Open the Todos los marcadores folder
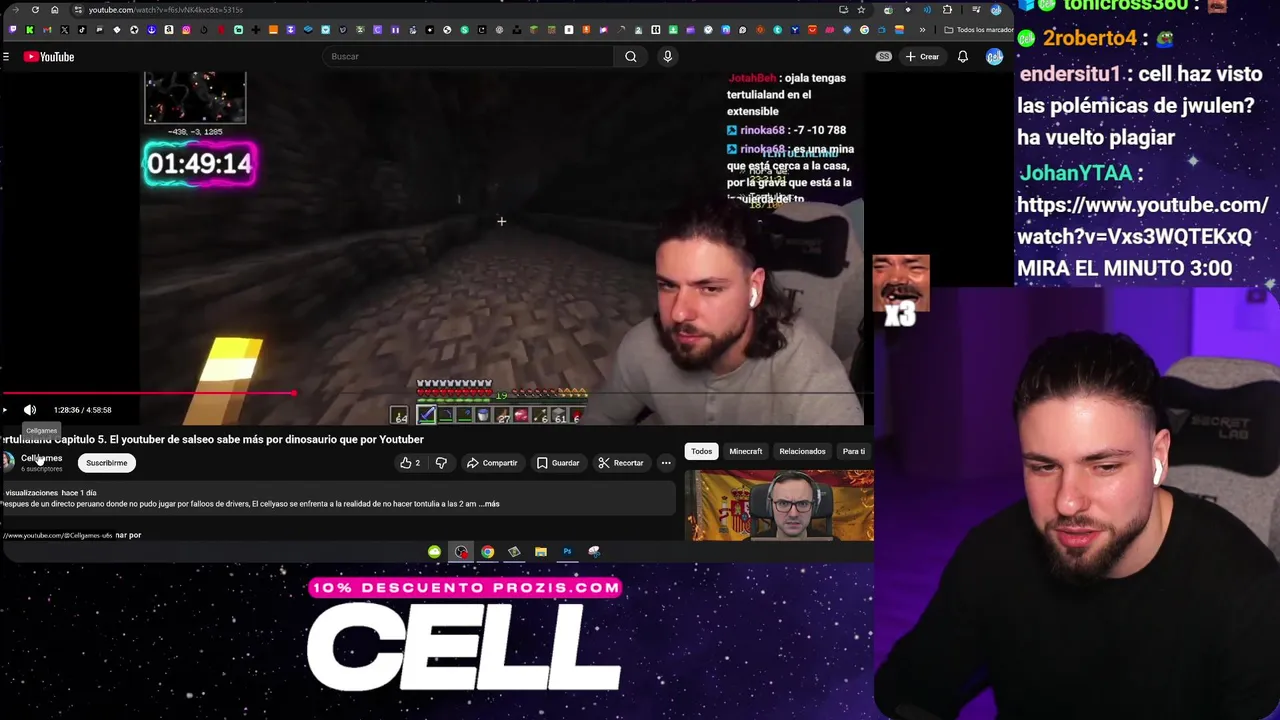The width and height of the screenshot is (1280, 720). pos(978,30)
